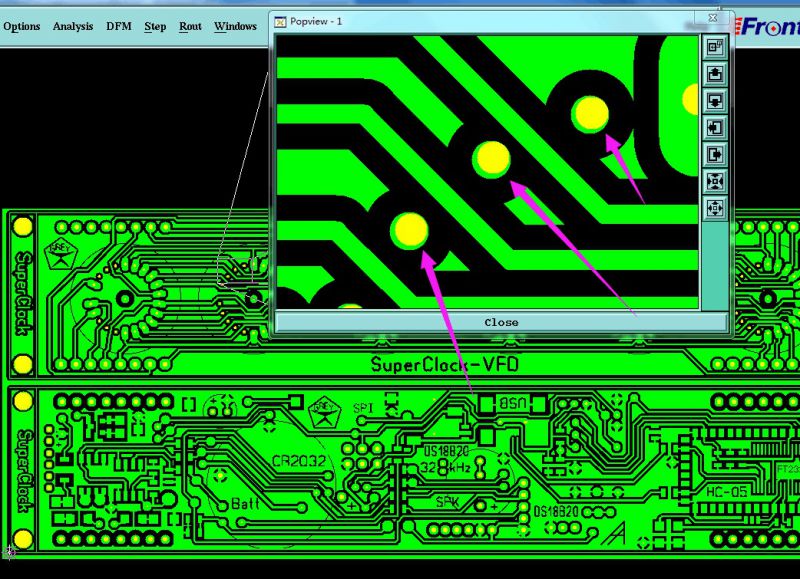Close the Popview window with X
This screenshot has height=579, width=800.
click(712, 19)
